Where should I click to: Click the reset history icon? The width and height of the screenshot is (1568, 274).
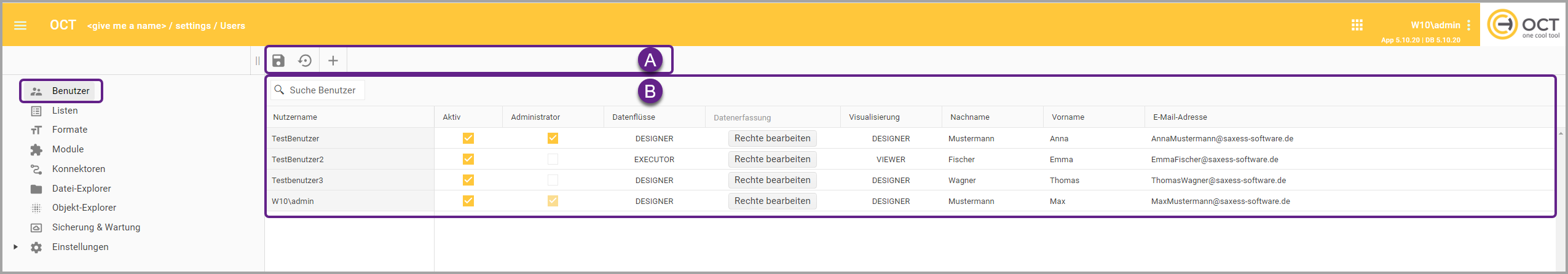(x=305, y=60)
